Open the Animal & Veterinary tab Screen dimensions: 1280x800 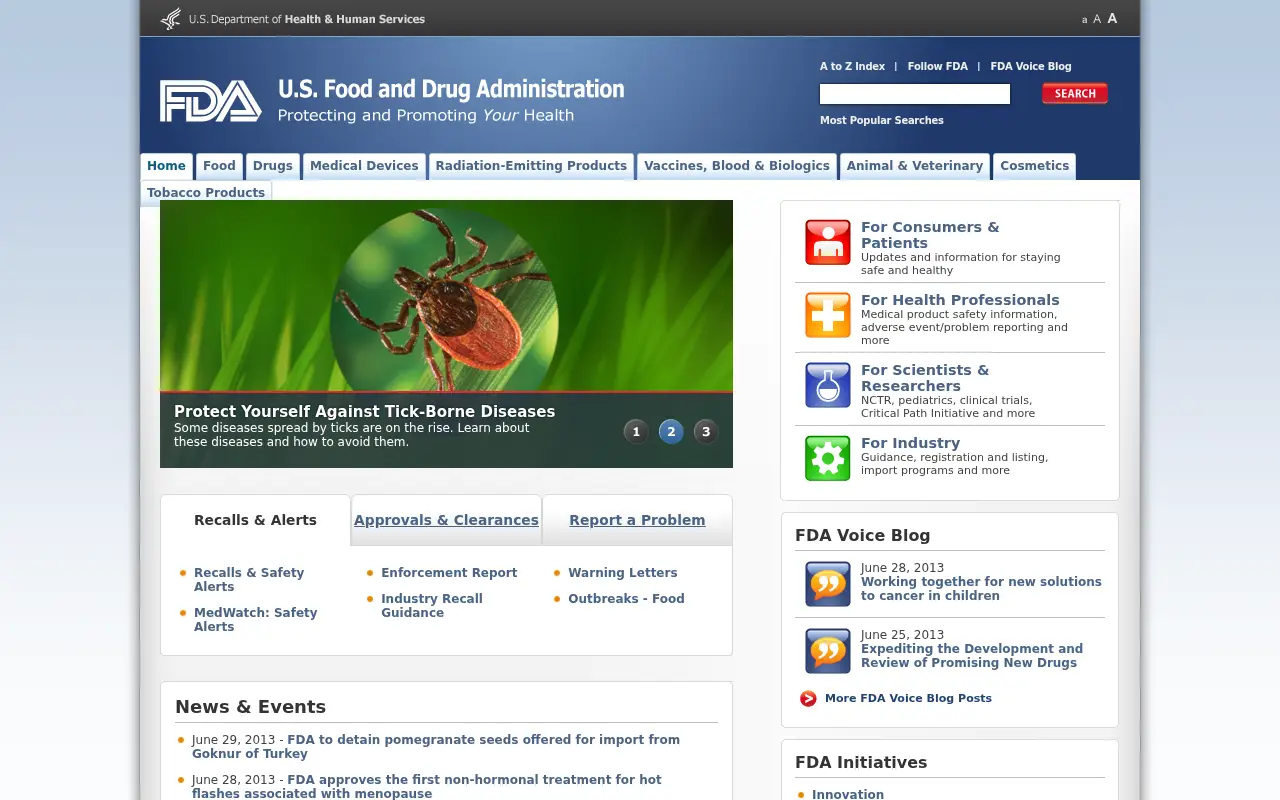coord(915,166)
